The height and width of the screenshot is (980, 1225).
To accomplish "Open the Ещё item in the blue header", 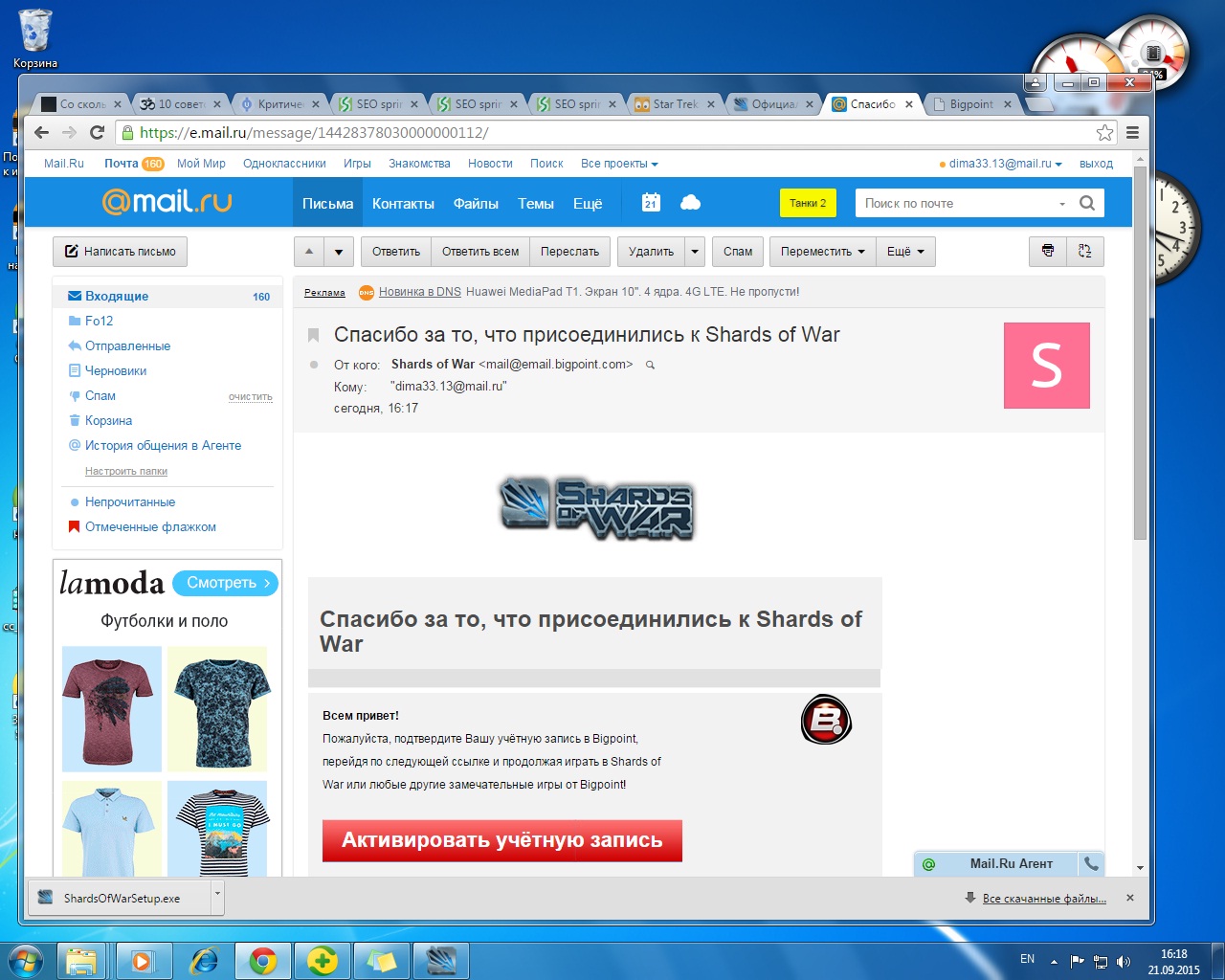I will click(588, 203).
